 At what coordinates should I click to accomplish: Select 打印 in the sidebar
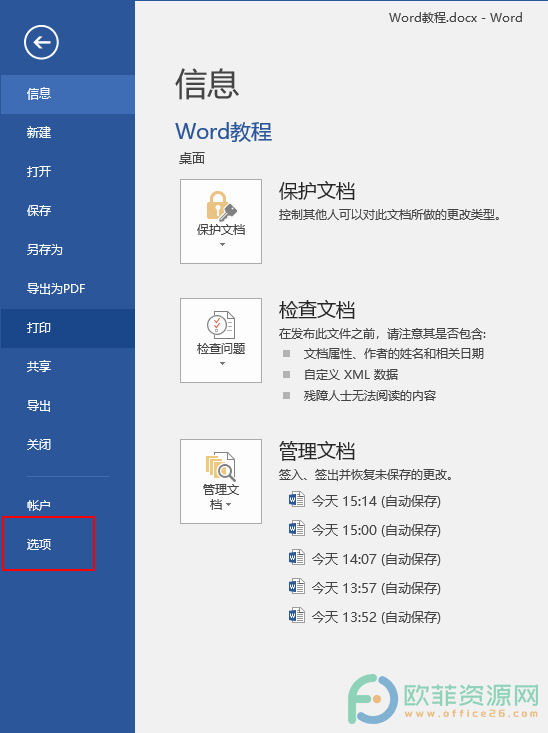click(68, 328)
